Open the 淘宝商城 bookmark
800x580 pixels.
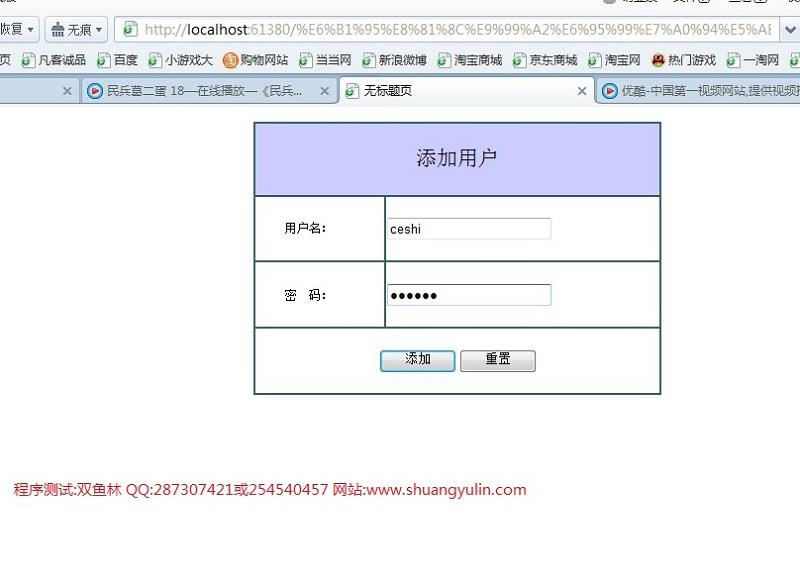pos(470,60)
